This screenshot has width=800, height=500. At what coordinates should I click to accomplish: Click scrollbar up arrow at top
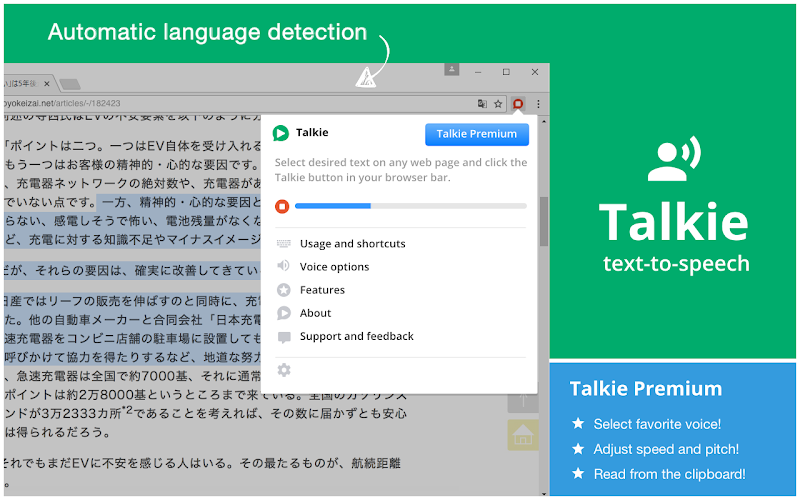544,122
